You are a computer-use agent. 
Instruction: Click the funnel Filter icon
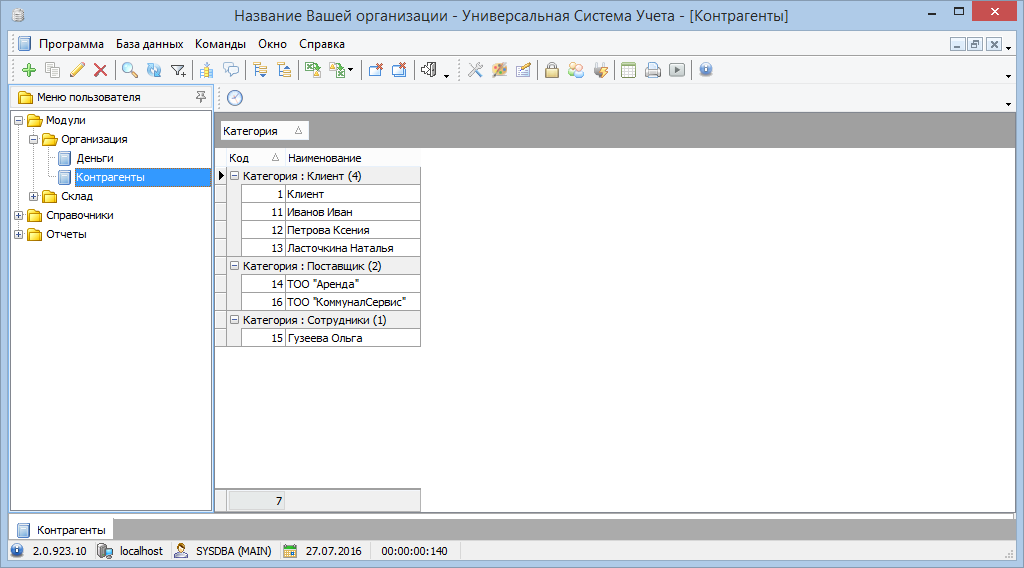coord(178,70)
